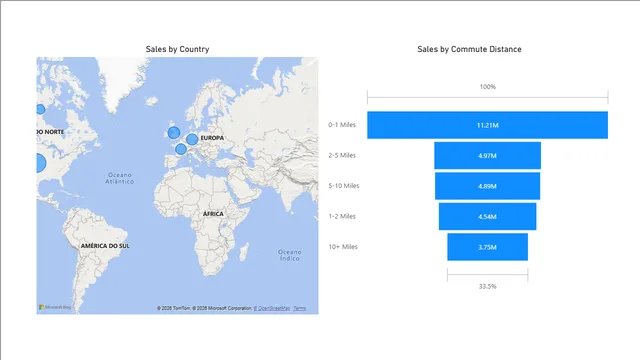Click the 10+ Miles funnel bar showing 3.75M
Screen dimensions: 640x360
click(487, 247)
